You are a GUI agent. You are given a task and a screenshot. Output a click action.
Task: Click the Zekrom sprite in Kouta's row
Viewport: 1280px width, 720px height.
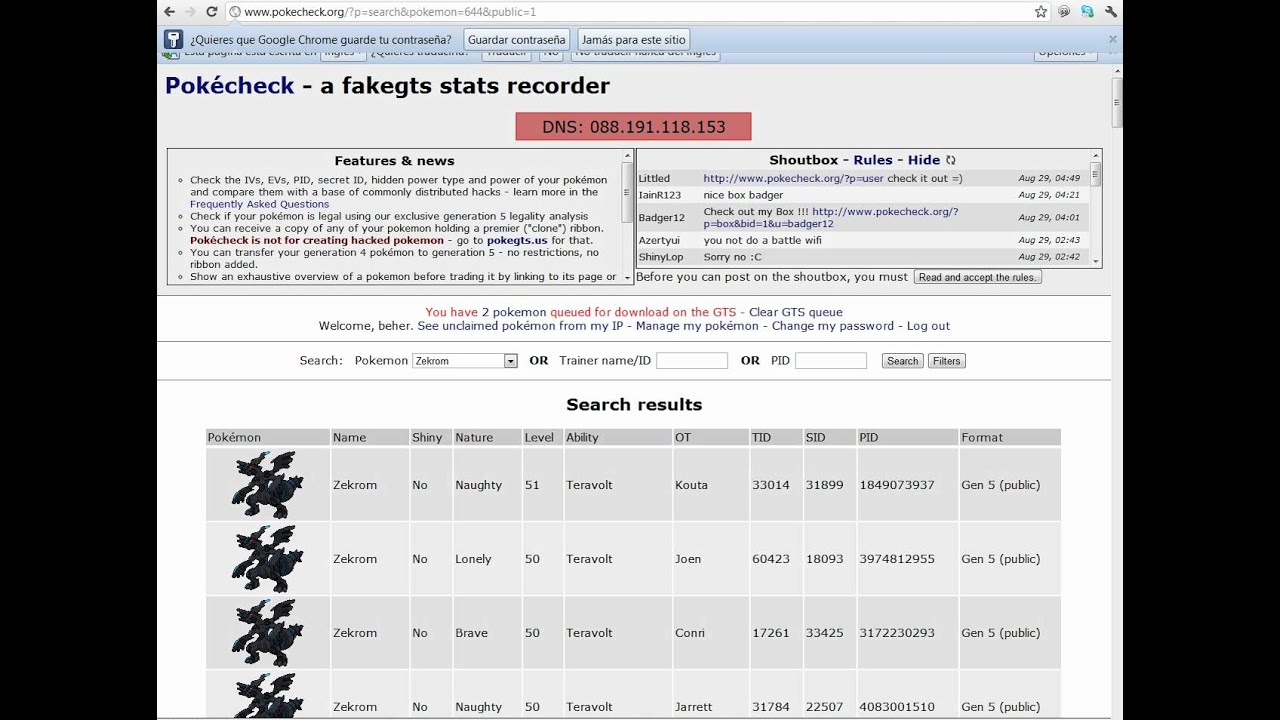click(x=267, y=485)
